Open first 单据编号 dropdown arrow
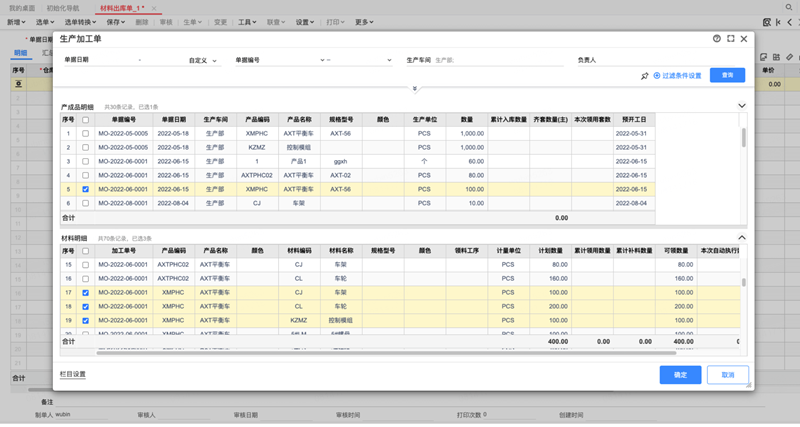Screen dimensions: 800x427 pos(322,60)
